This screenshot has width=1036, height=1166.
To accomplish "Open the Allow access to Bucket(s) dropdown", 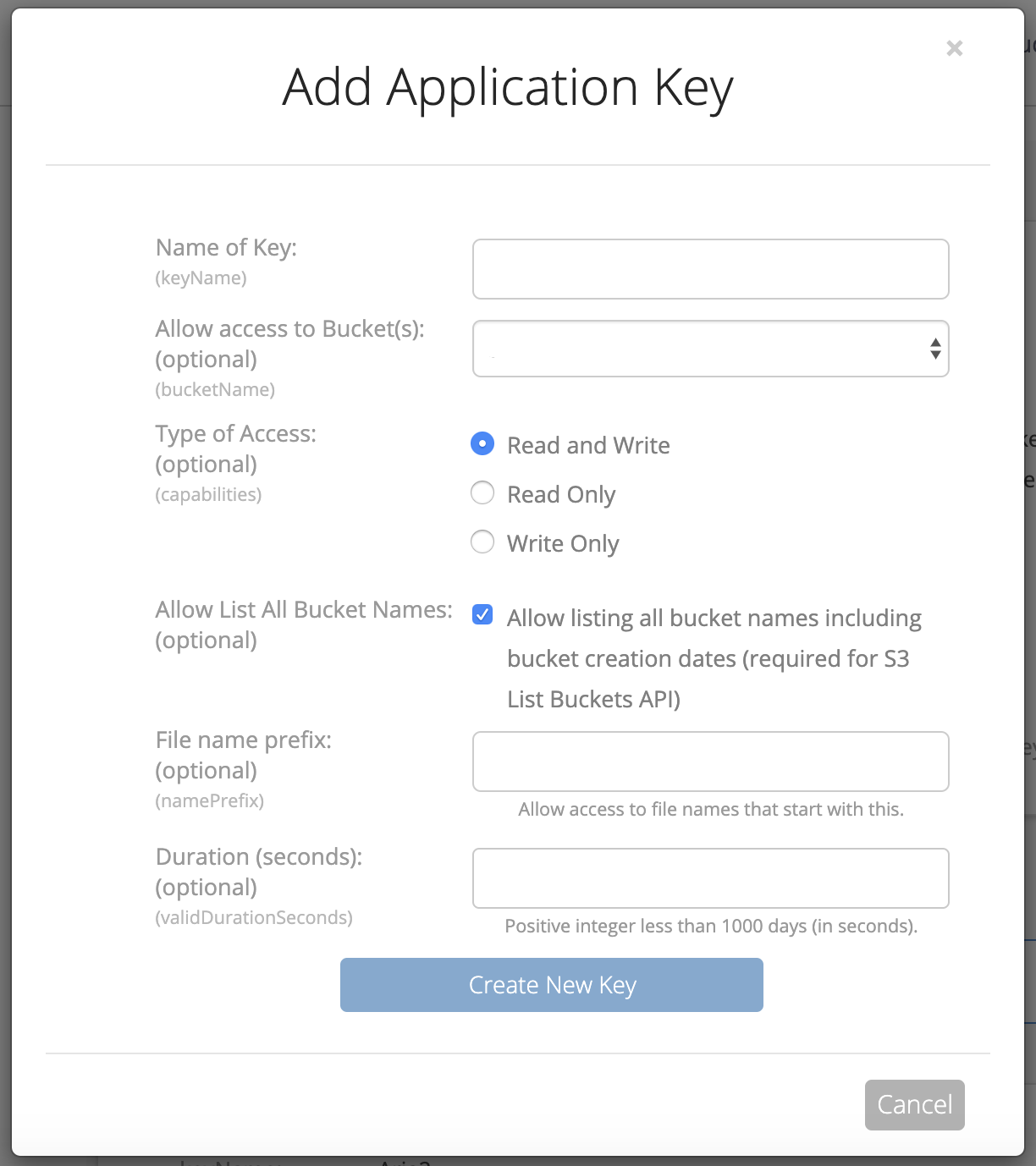I will pos(711,349).
